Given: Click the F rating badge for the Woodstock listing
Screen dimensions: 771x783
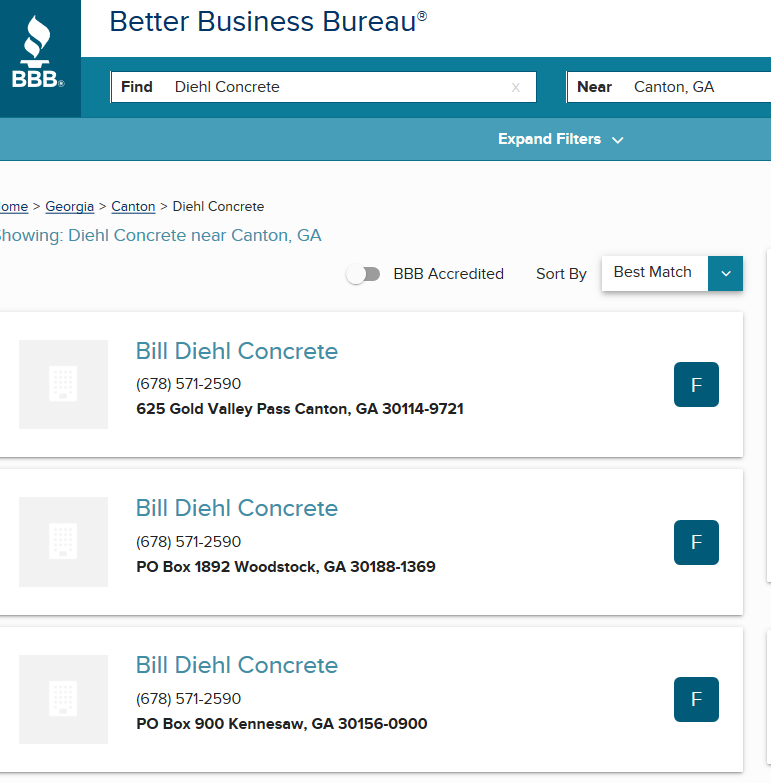Looking at the screenshot, I should (696, 542).
